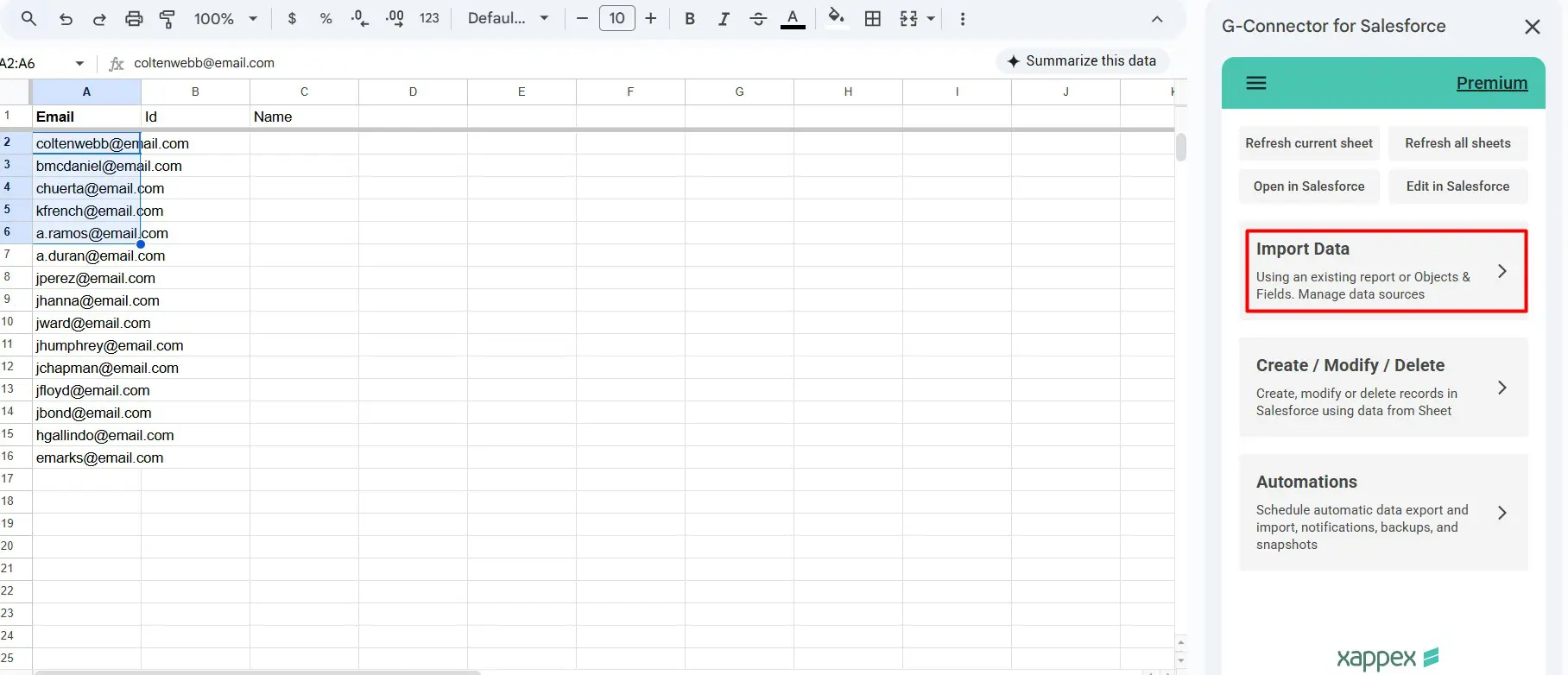The width and height of the screenshot is (1568, 675).
Task: Open the 100% zoom dropdown
Action: pyautogui.click(x=225, y=18)
